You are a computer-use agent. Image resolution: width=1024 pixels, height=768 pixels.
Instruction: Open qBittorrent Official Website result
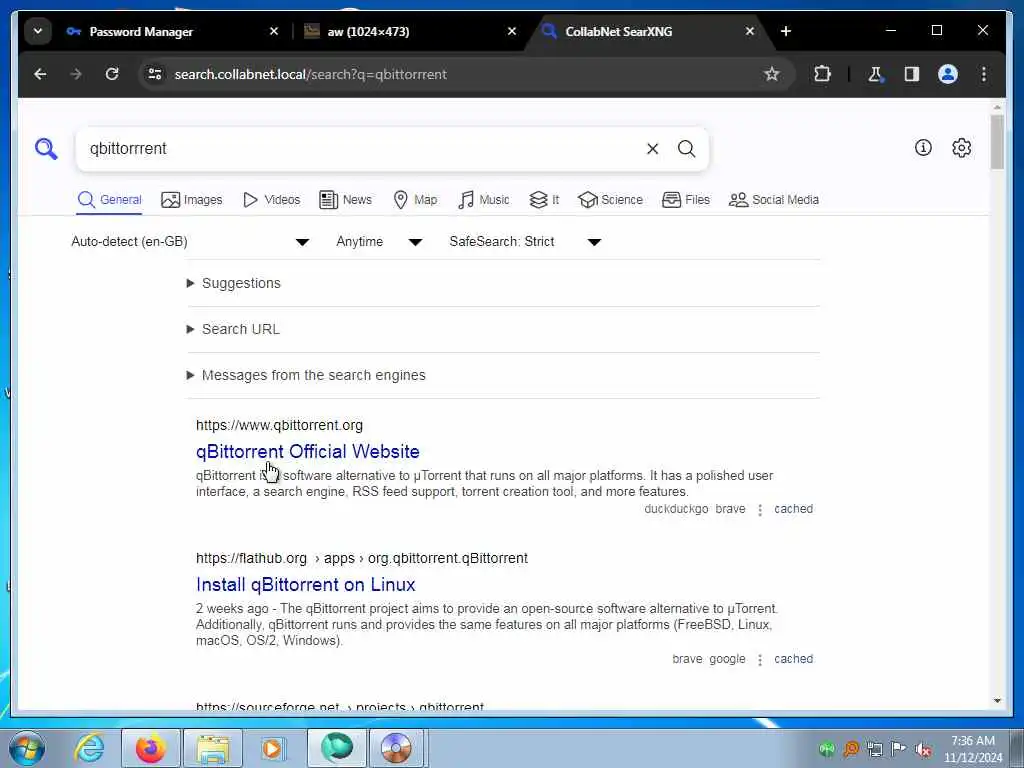(308, 451)
